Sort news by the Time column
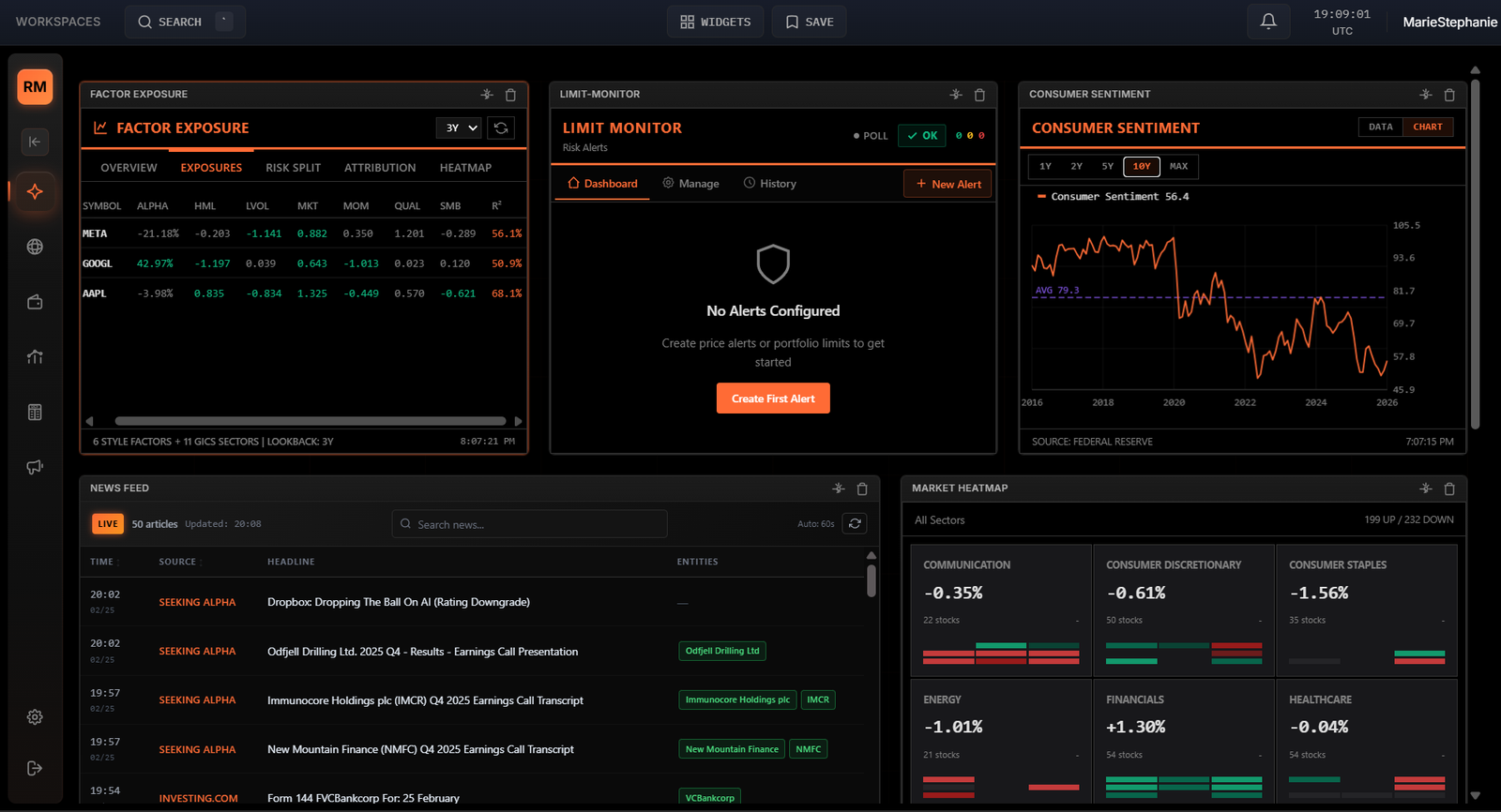Screen dimensions: 1501x812 click(102, 563)
